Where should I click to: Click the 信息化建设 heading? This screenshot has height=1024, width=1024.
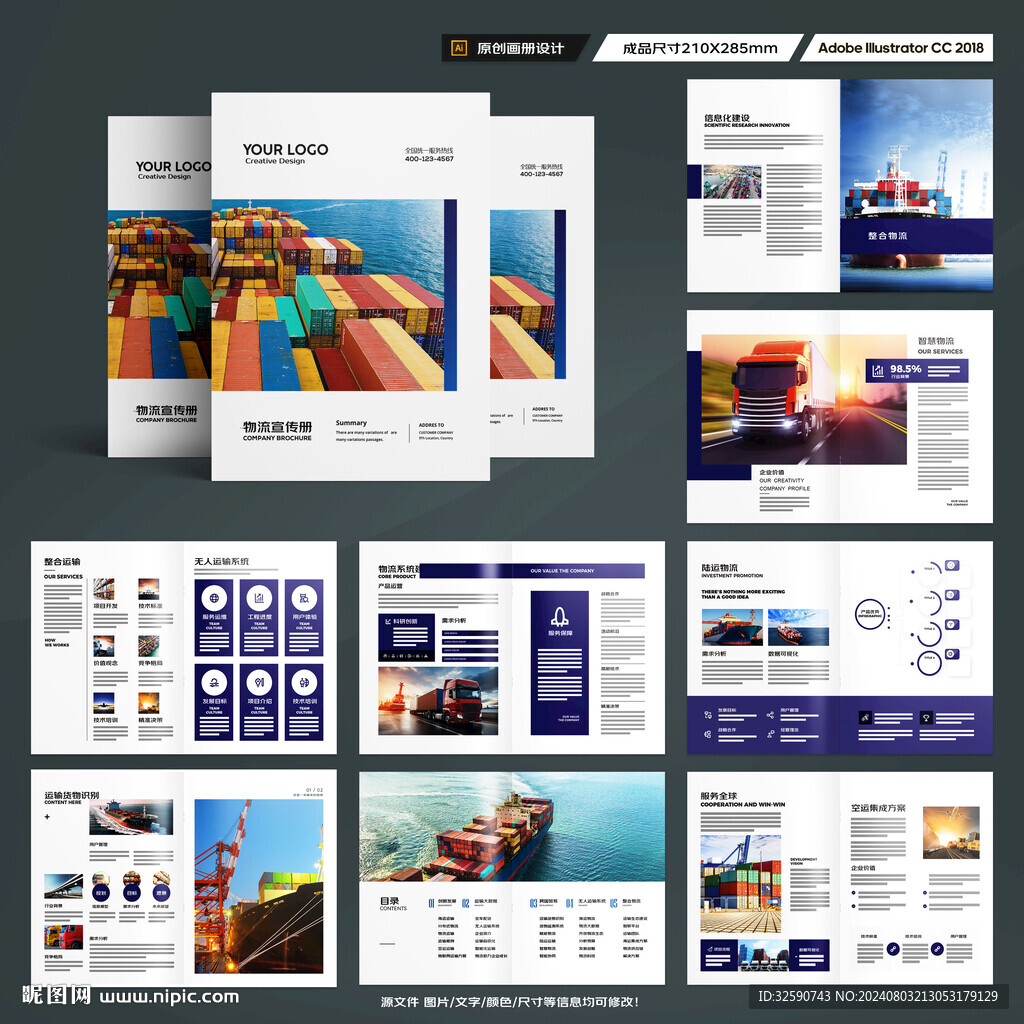[x=727, y=118]
